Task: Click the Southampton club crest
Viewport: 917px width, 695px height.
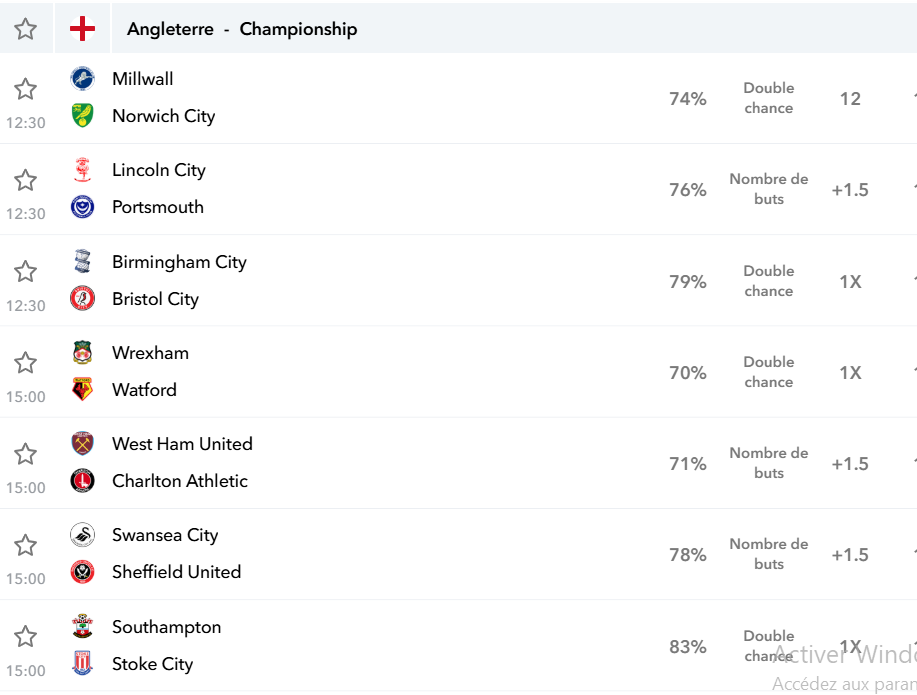Action: [82, 626]
